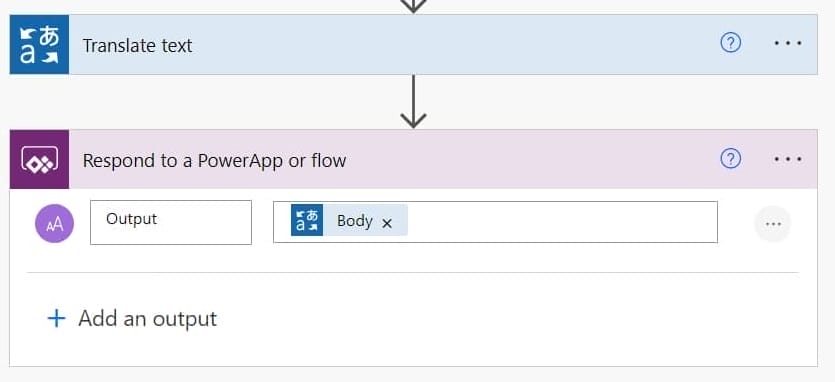This screenshot has width=835, height=382.
Task: Open help for the Translate text action
Action: coord(731,43)
